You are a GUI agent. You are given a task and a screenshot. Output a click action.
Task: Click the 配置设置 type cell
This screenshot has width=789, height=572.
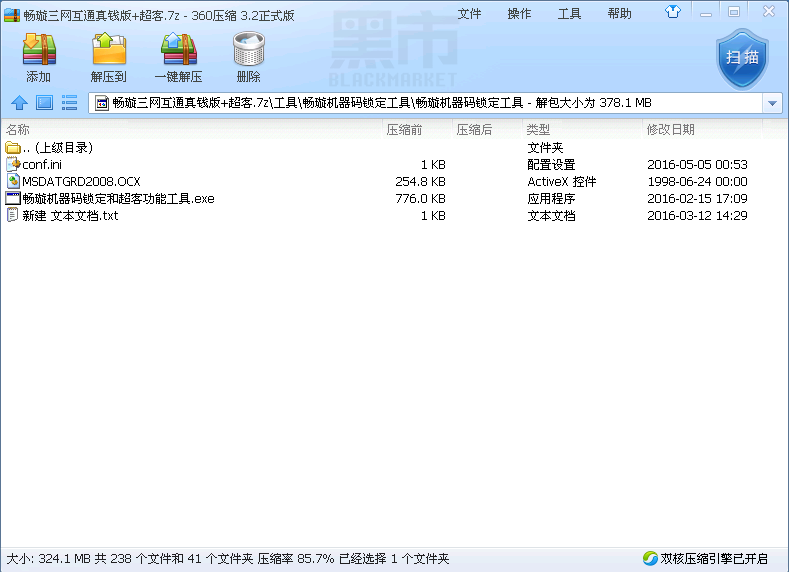pyautogui.click(x=551, y=165)
